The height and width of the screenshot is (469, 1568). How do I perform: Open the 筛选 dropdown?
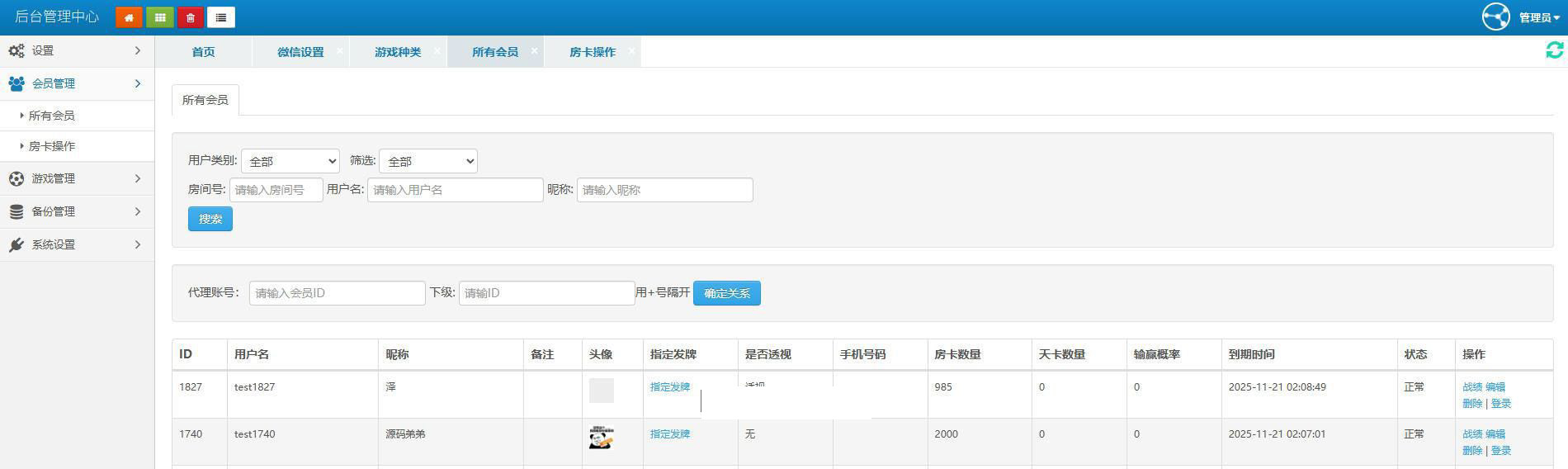pos(428,161)
